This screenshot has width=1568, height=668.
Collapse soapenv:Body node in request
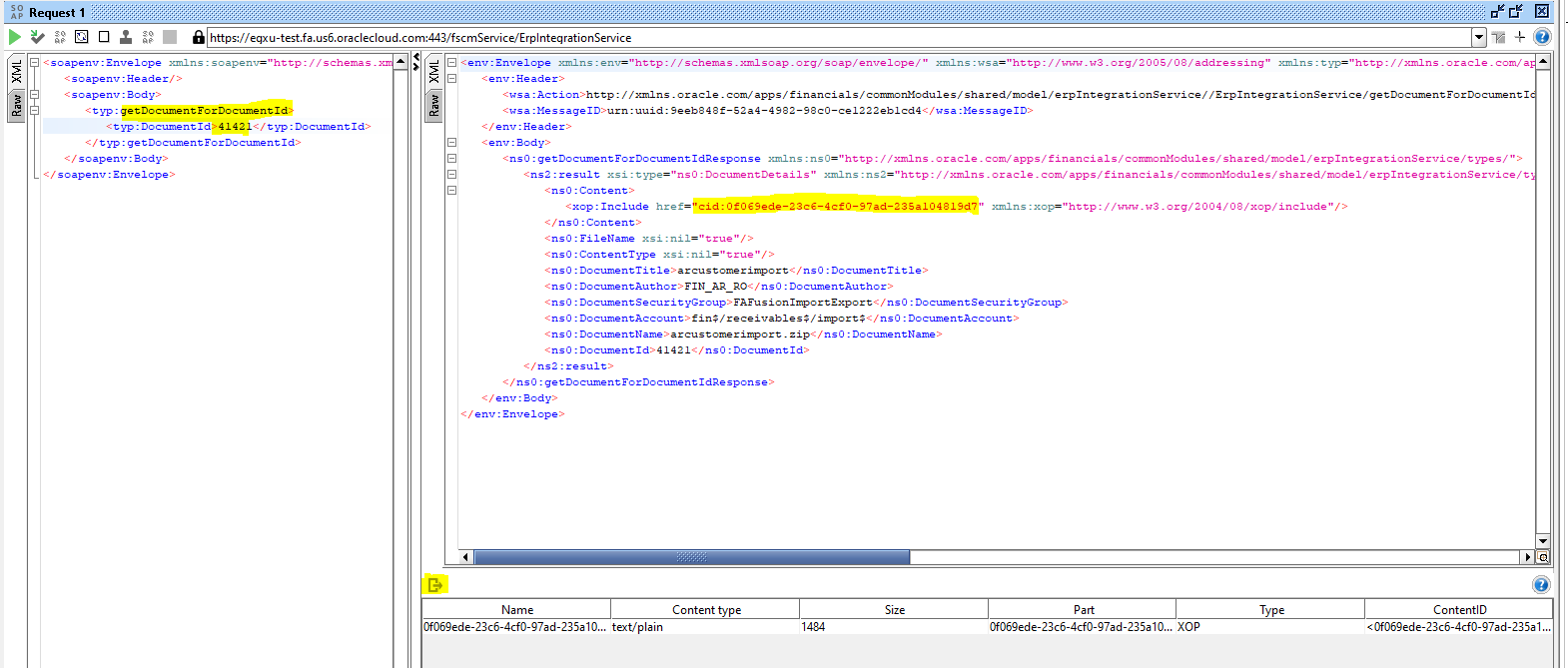[x=34, y=95]
